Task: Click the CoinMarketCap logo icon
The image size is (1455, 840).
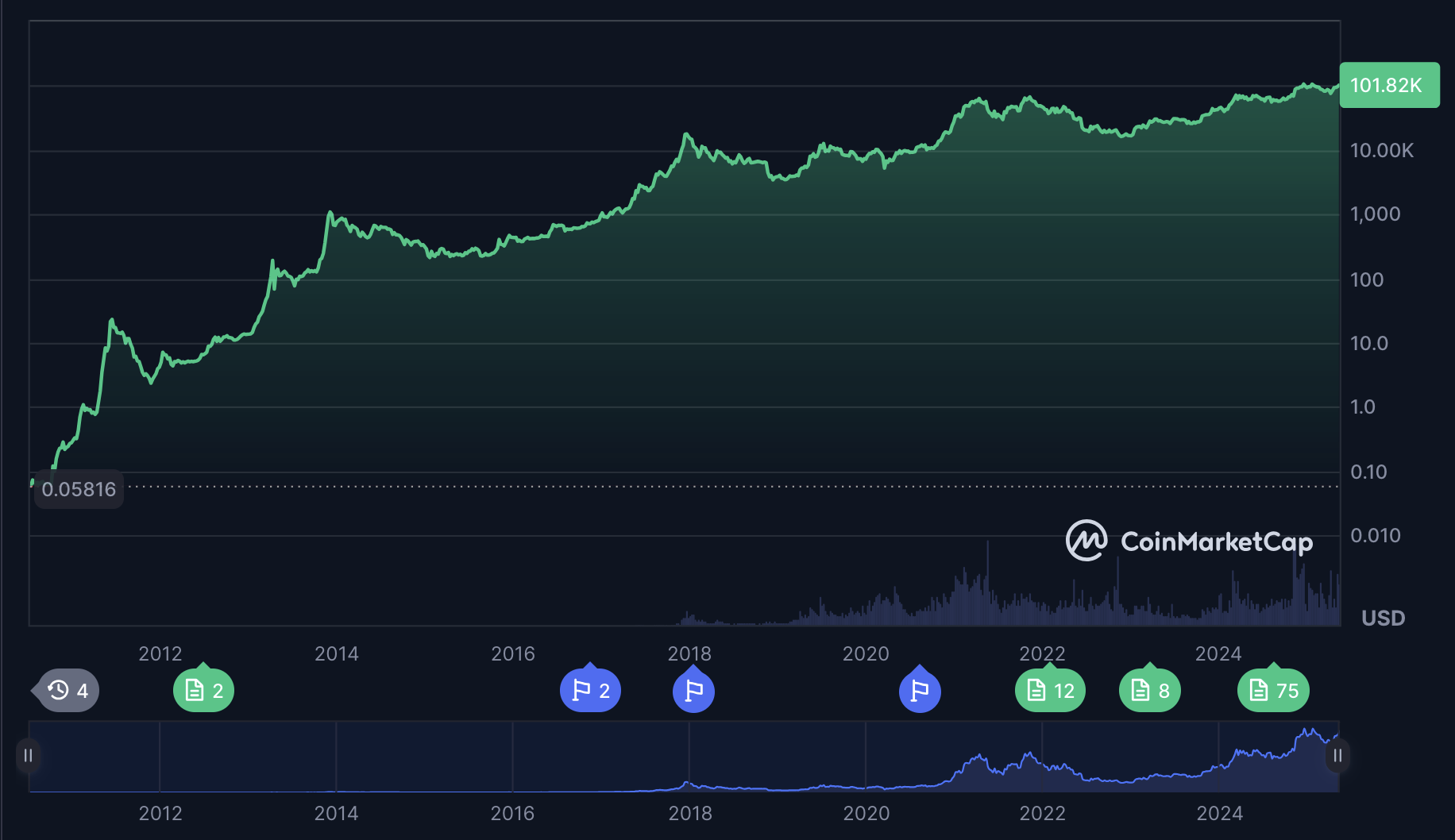Action: click(1086, 541)
